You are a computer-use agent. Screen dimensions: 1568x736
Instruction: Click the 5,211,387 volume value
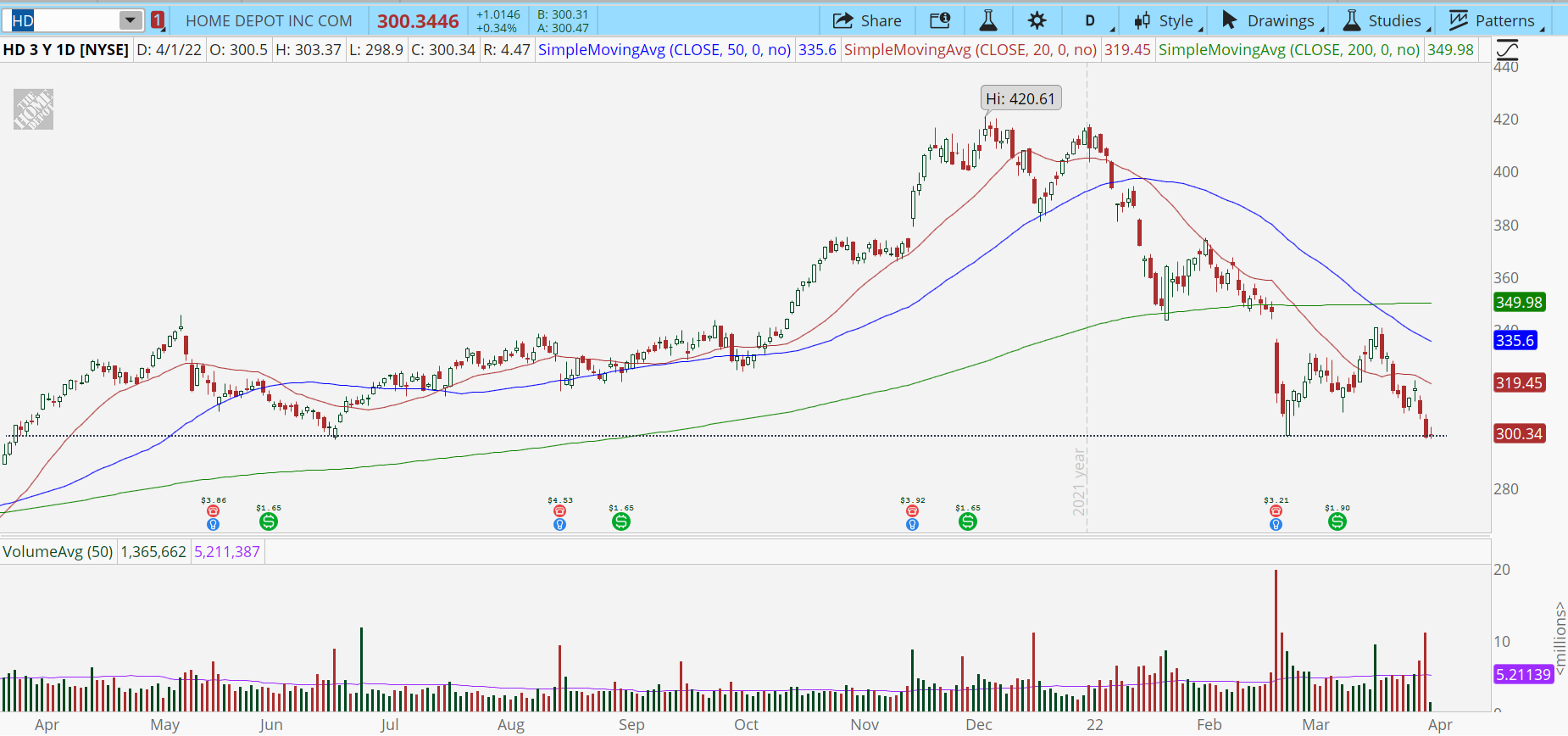pos(227,552)
